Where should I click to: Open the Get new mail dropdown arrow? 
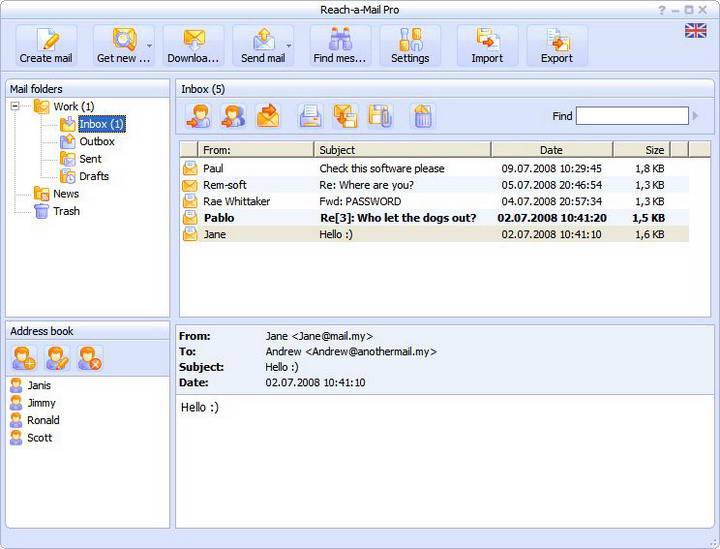coord(150,45)
